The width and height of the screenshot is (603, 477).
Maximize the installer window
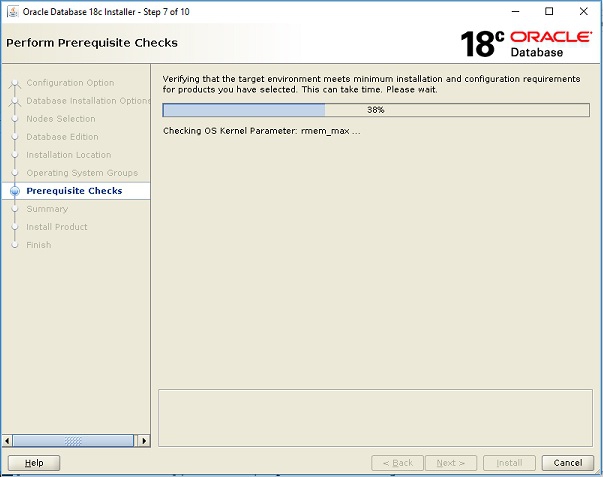(549, 12)
